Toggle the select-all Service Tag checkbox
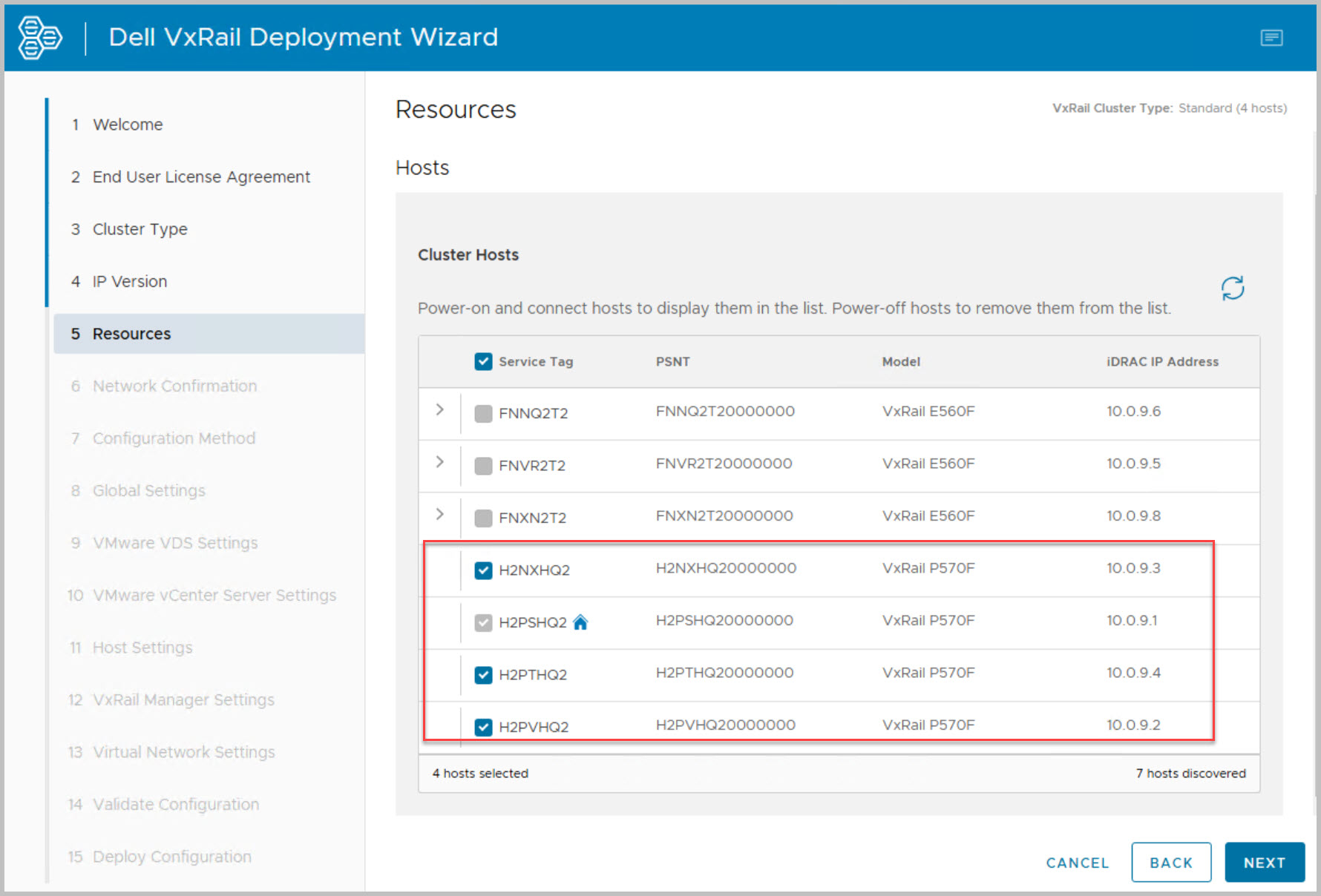1321x896 pixels. [483, 362]
